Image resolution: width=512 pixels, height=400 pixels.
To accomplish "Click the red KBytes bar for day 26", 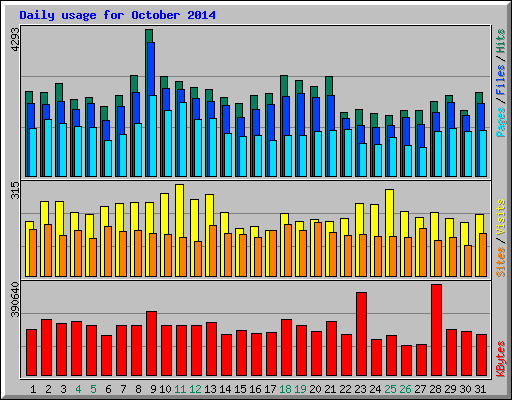I will (x=406, y=361).
